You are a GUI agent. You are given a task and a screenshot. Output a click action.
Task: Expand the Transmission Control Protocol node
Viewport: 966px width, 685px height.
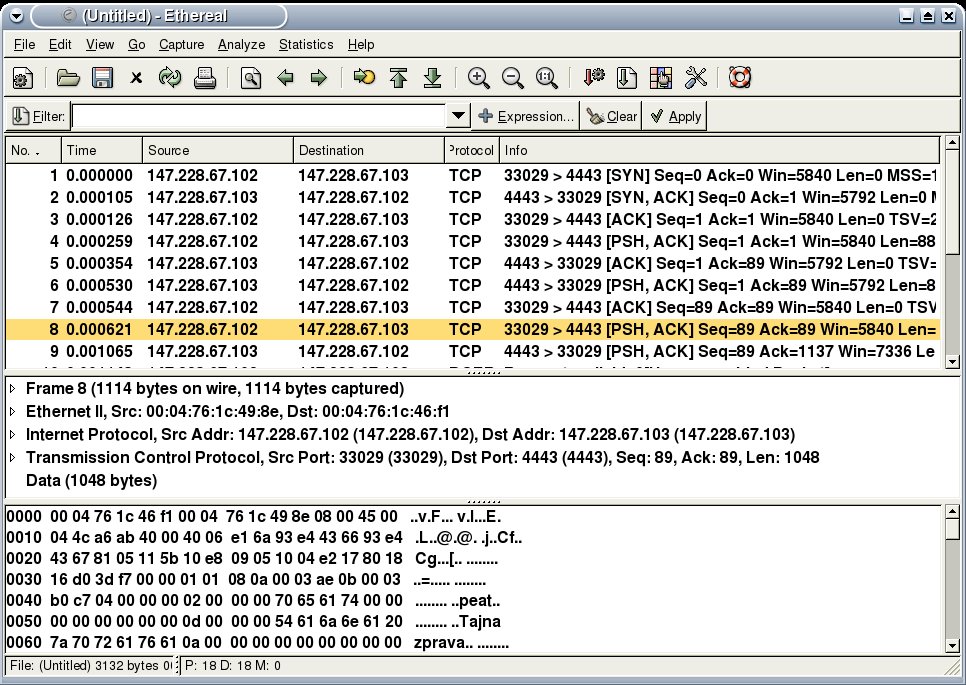pos(12,458)
